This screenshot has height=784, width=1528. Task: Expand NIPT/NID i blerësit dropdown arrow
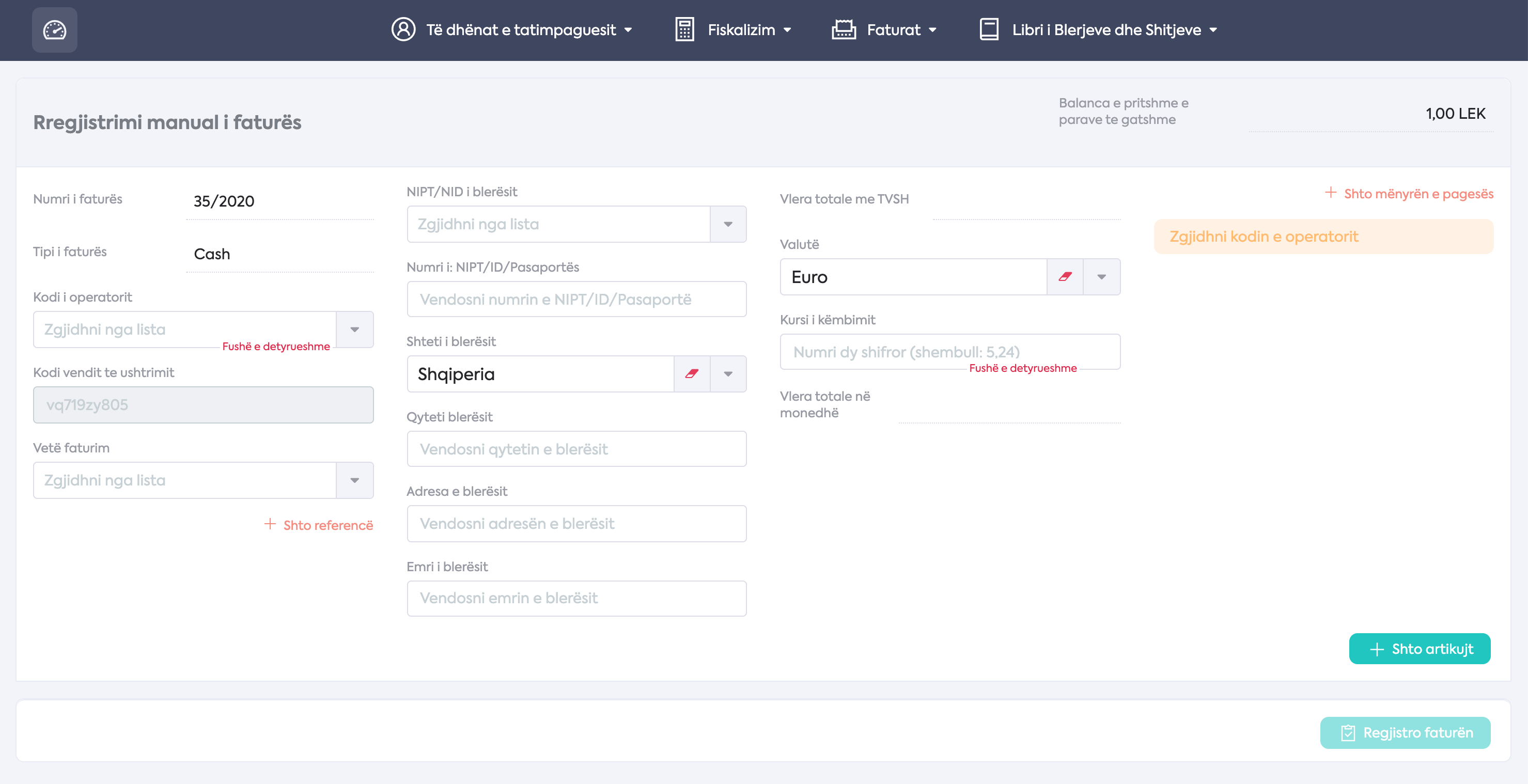coord(728,224)
